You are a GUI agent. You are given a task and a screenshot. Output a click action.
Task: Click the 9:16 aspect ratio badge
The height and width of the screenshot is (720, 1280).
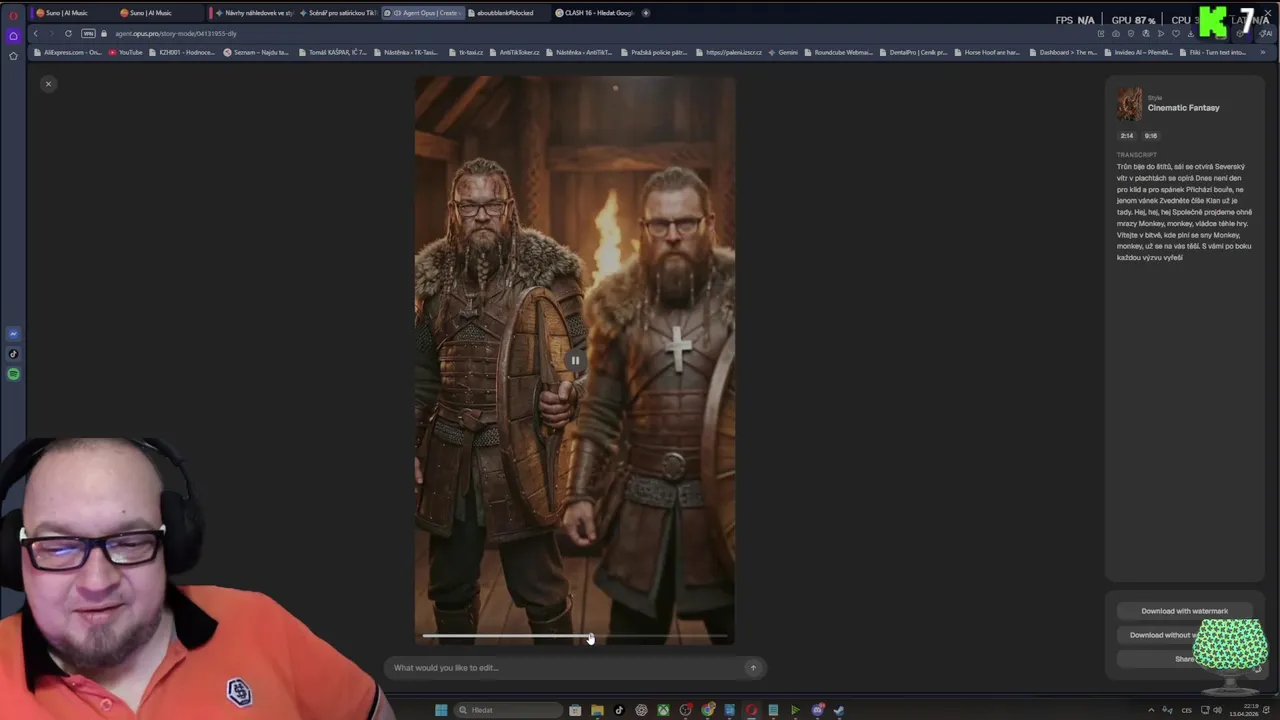coord(1151,136)
